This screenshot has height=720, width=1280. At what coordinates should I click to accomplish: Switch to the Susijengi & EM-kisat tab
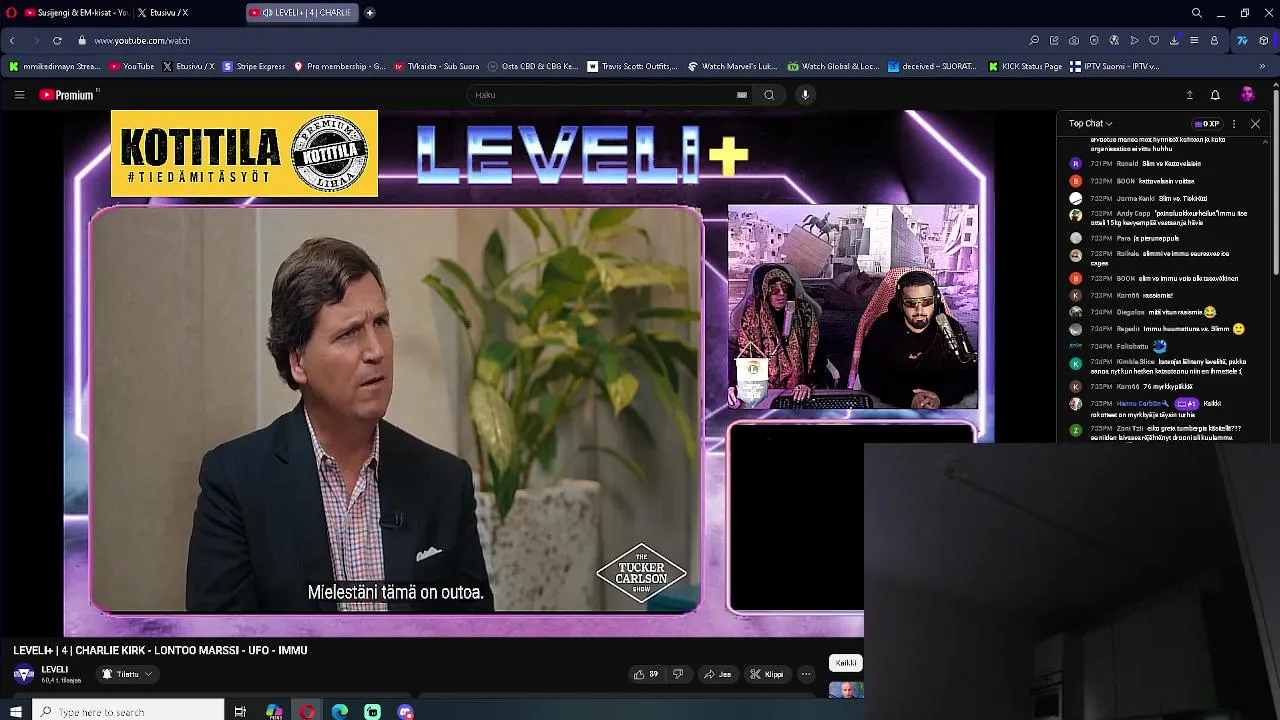pyautogui.click(x=75, y=13)
